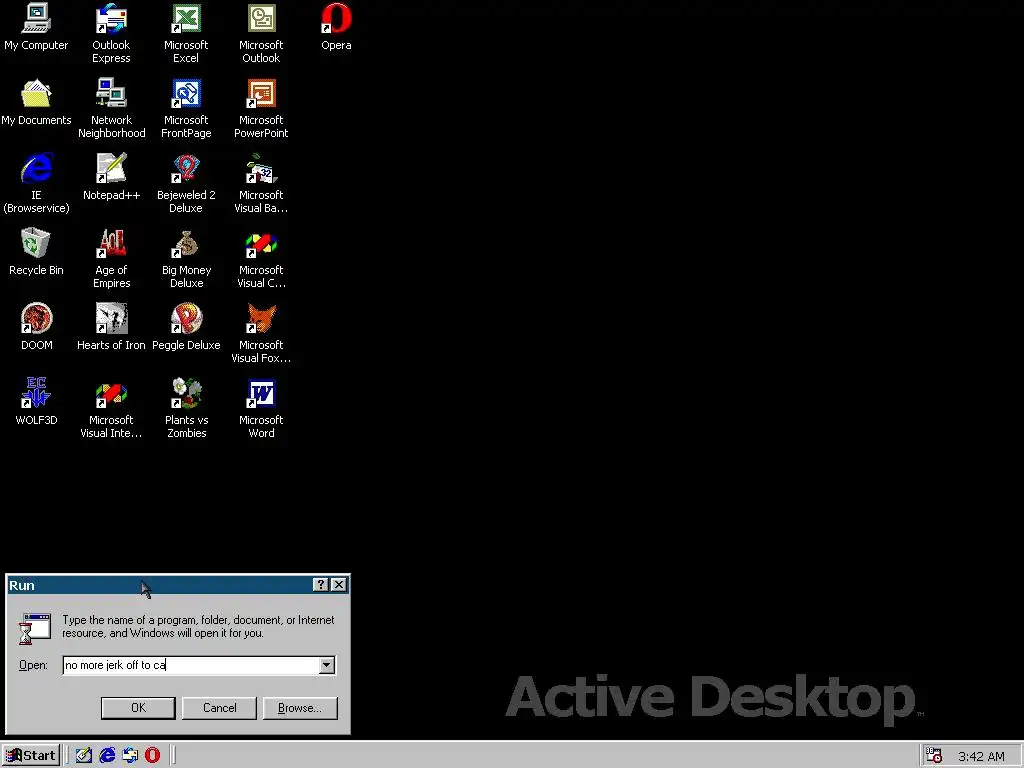
Task: Click the Browse... button
Action: (x=300, y=708)
